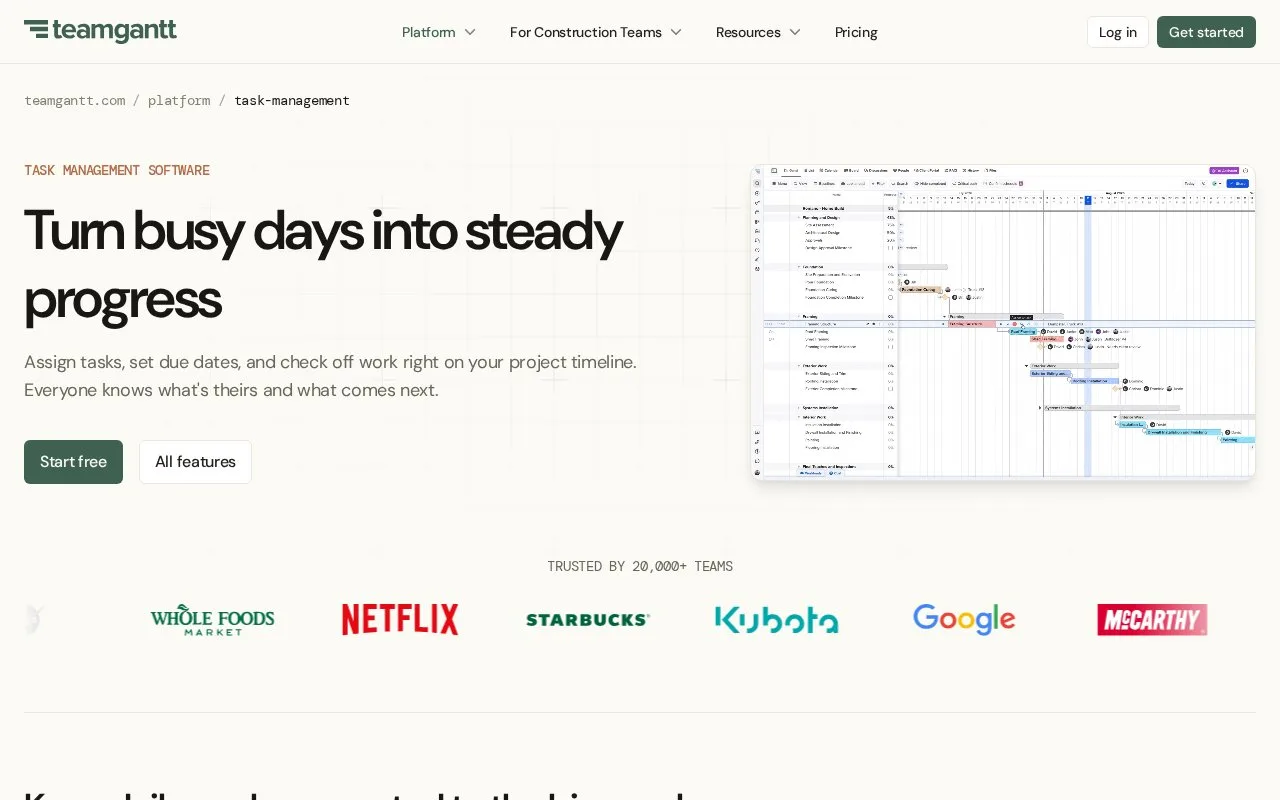
Task: Click the "Turn busy days into steady progress" heading
Action: click(323, 263)
